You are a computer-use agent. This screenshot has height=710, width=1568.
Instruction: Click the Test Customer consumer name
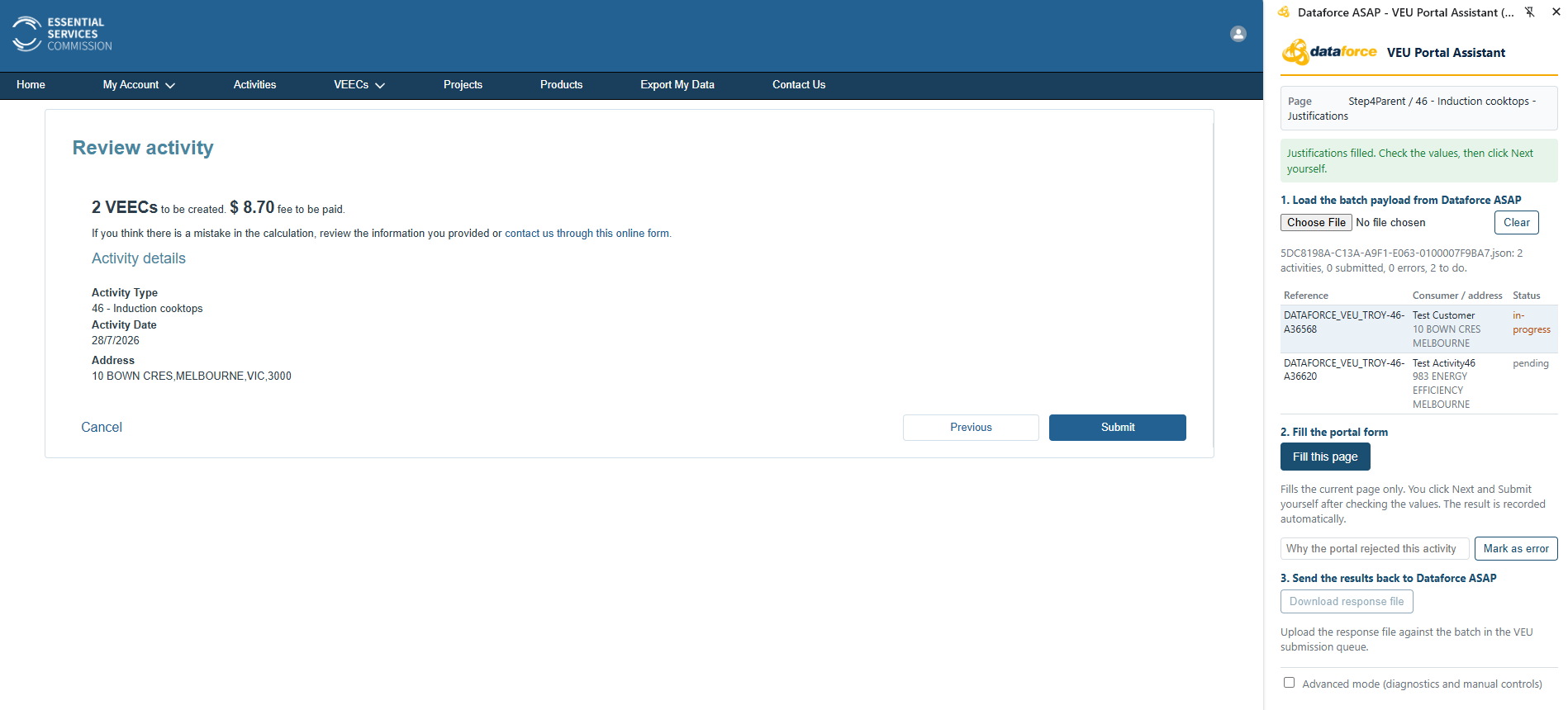tap(1443, 315)
